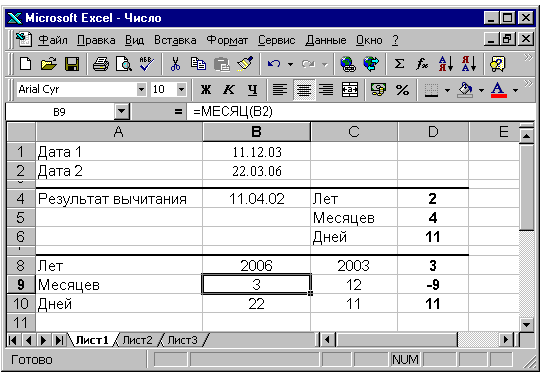The image size is (543, 377).
Task: Sort descending Я-А icon
Action: [x=469, y=64]
